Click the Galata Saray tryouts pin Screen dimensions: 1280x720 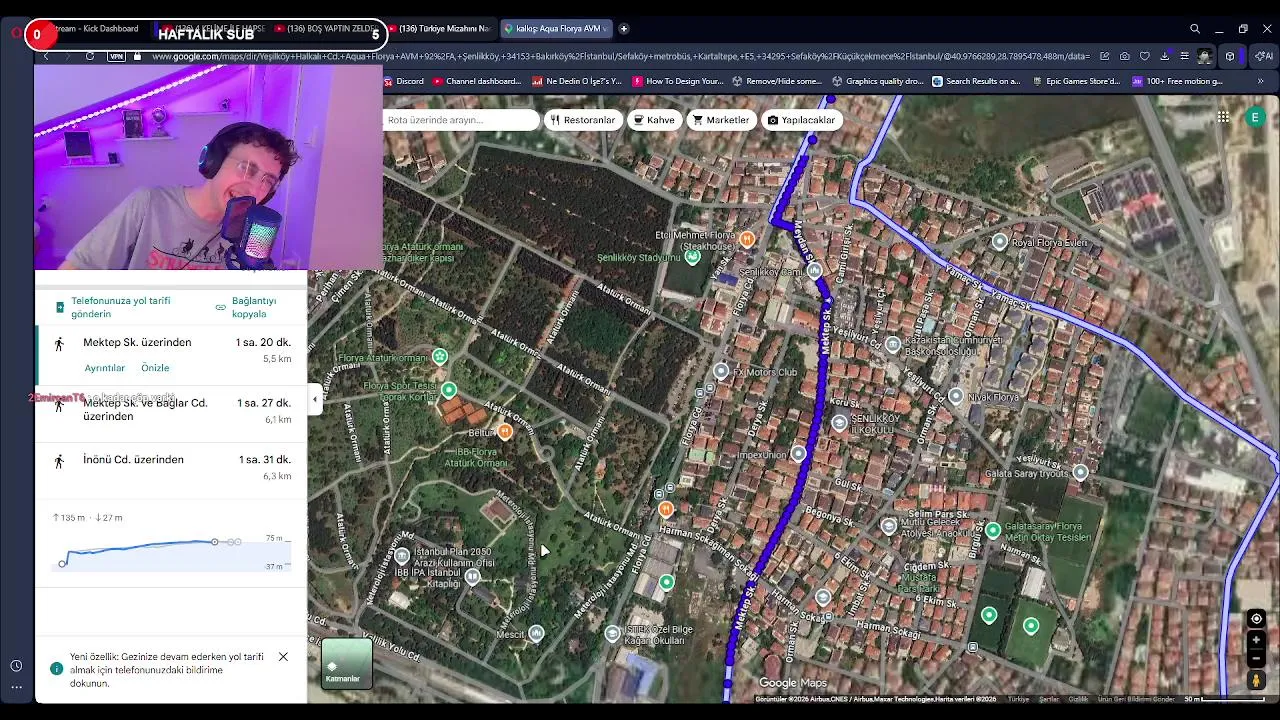pos(1080,471)
